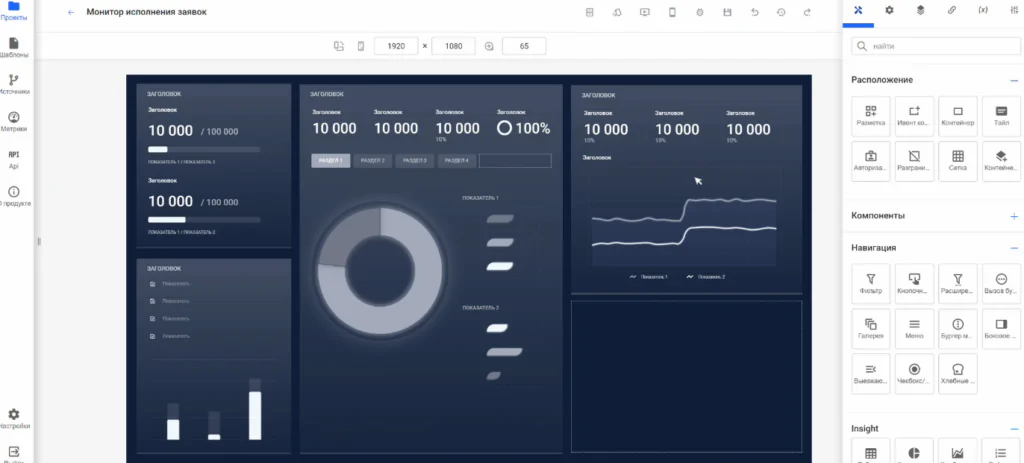The height and width of the screenshot is (463, 1024).
Task: Open the Проекты section in sidebar
Action: (14, 11)
